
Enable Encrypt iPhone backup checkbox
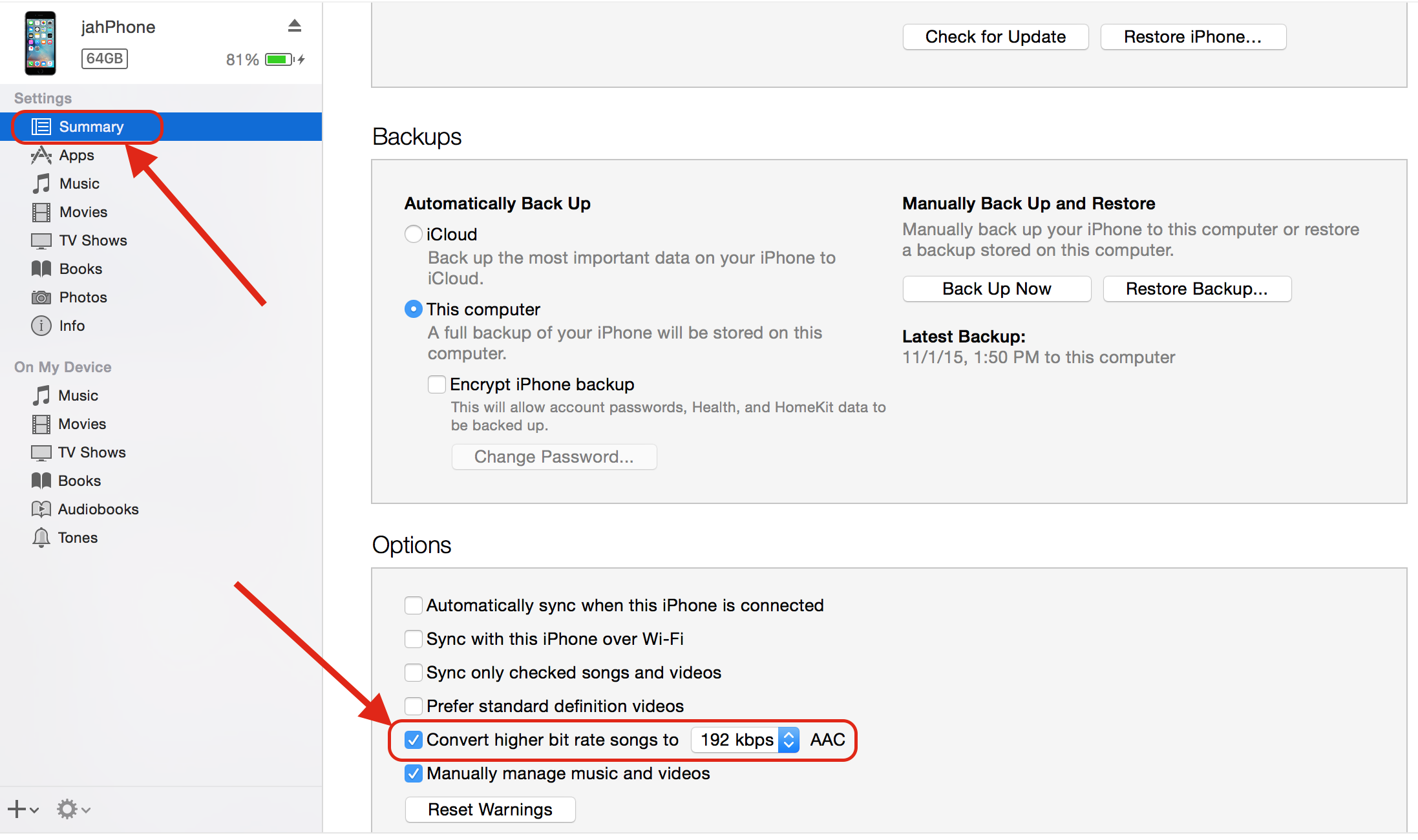click(437, 384)
